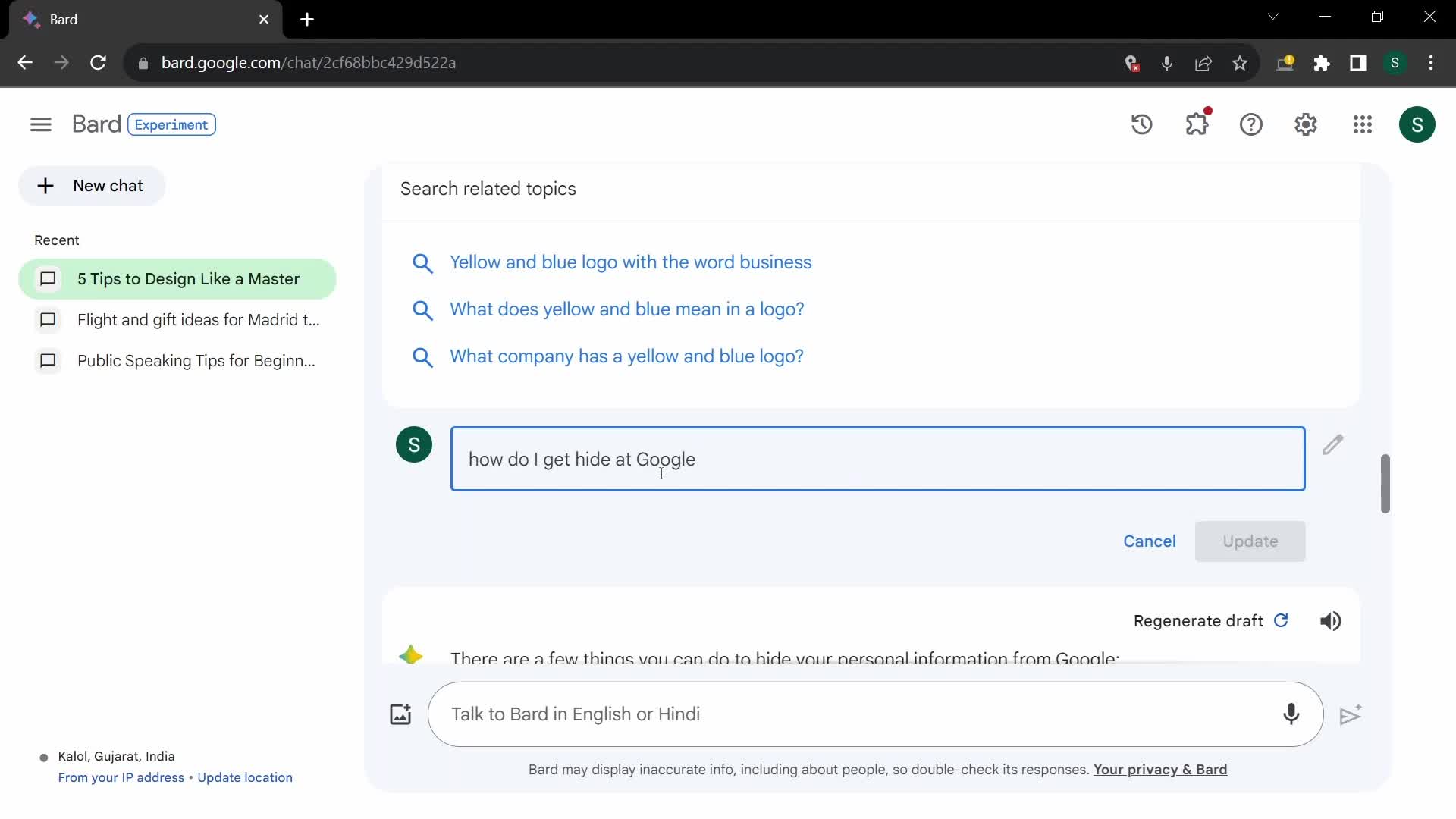This screenshot has width=1456, height=819.
Task: Open Chrome extensions puzzle icon in toolbar
Action: click(x=1322, y=63)
